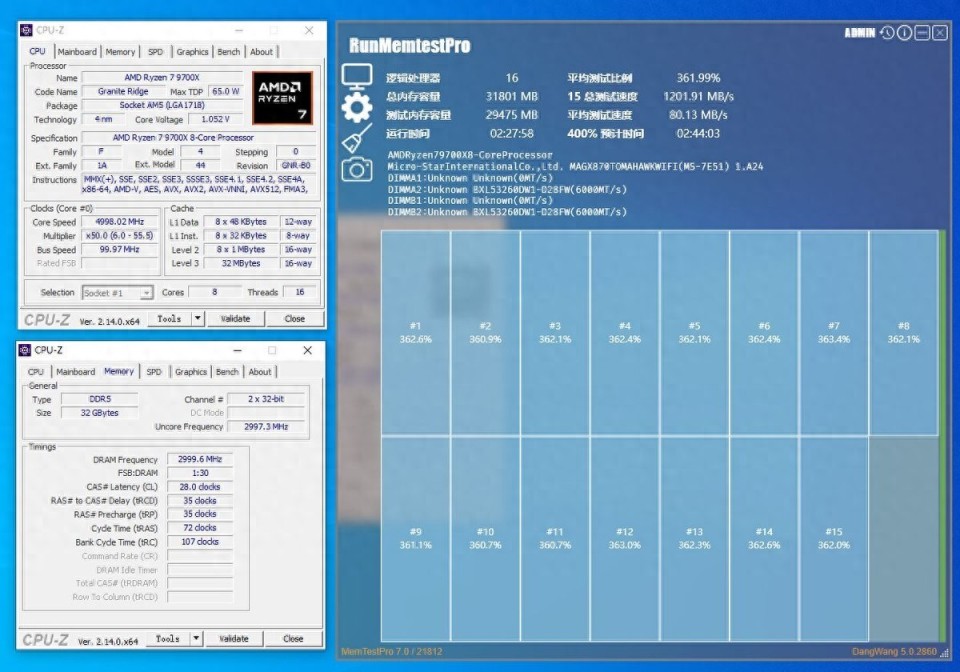Select memory test tile #1 at 362.6%
The height and width of the screenshot is (672, 960).
pos(416,333)
